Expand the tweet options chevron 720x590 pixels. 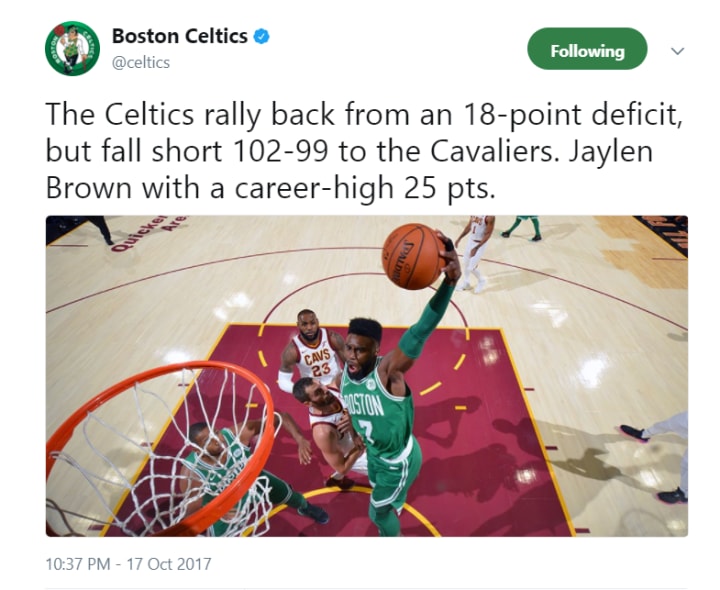click(x=677, y=51)
